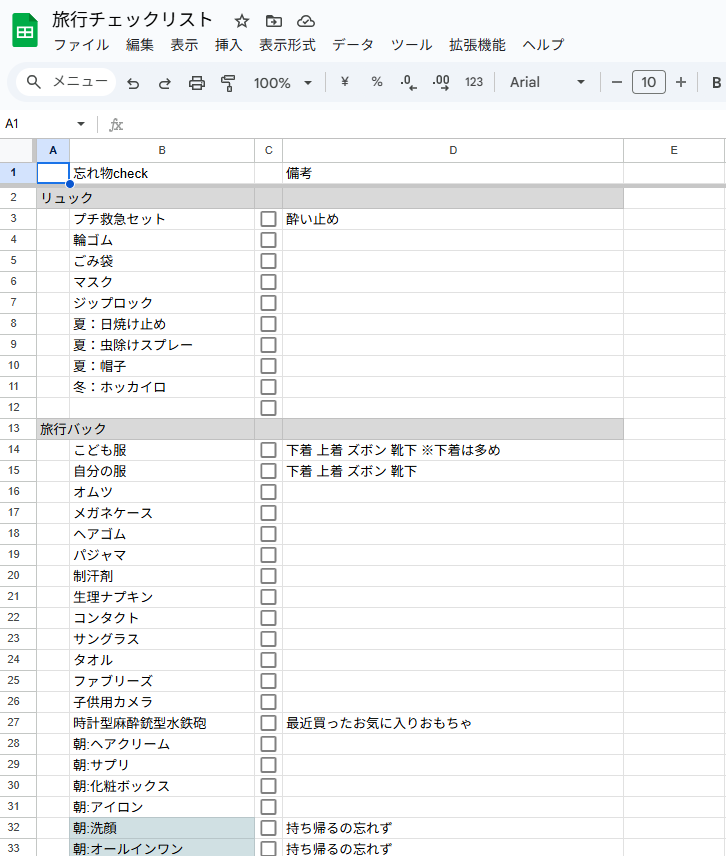Viewport: 728px width, 856px height.
Task: Apply yen currency format
Action: coord(344,82)
